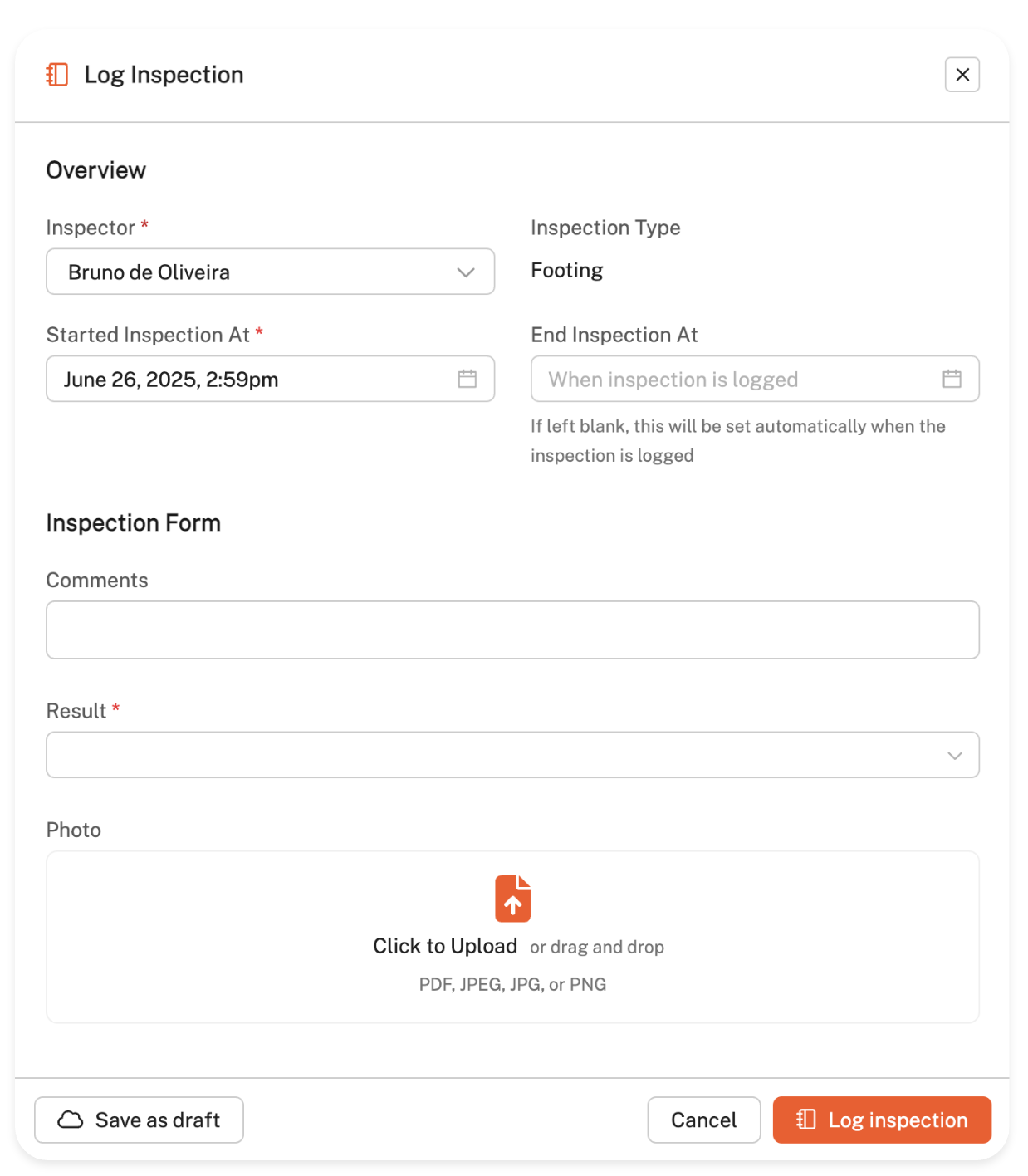Screen dimensions: 1028x1176
Task: Click inside the Comments text box
Action: point(512,630)
